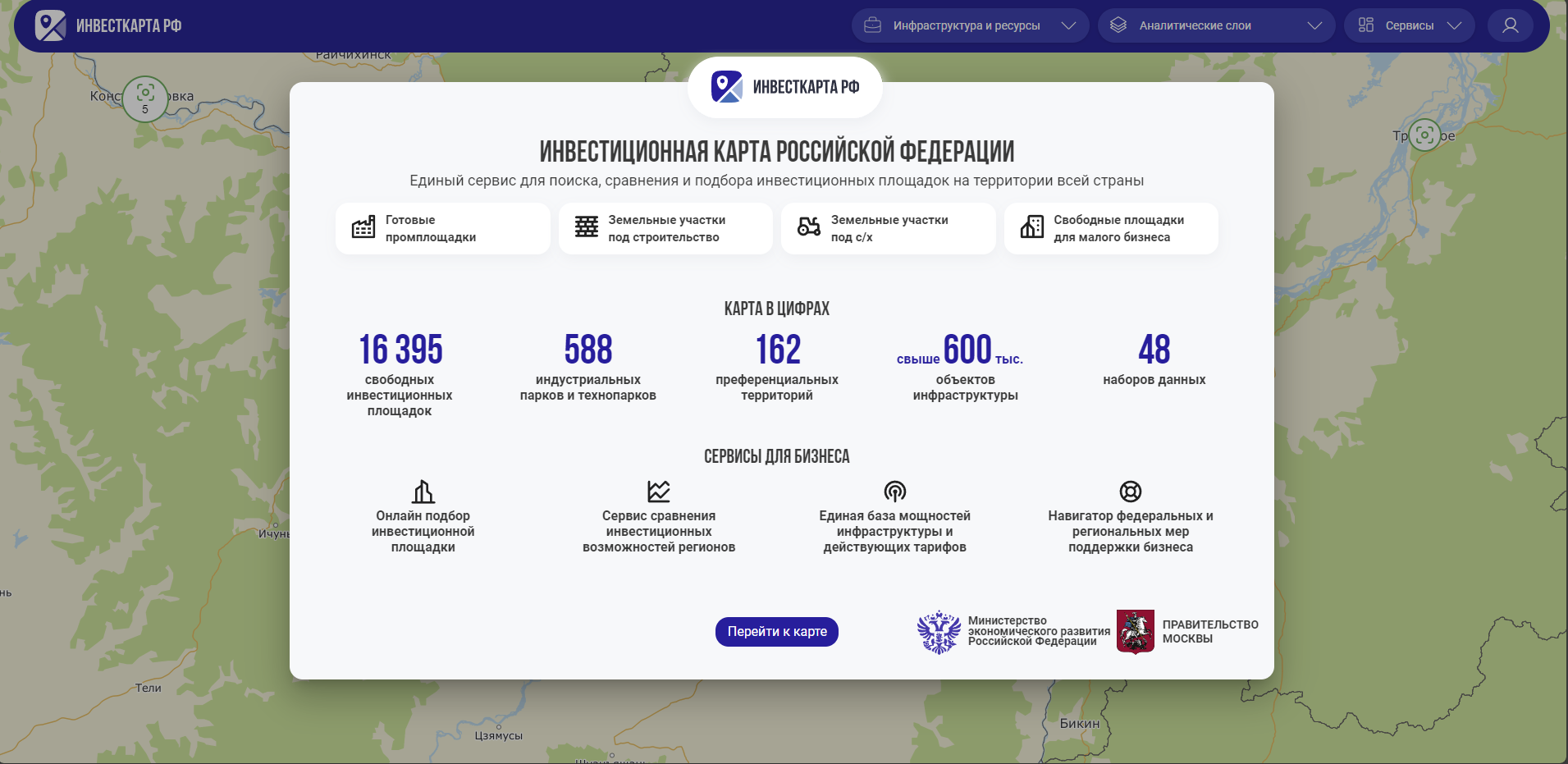Viewport: 1568px width, 764px height.
Task: Click the antenna icon for infrastructure capacity base
Action: (x=895, y=492)
